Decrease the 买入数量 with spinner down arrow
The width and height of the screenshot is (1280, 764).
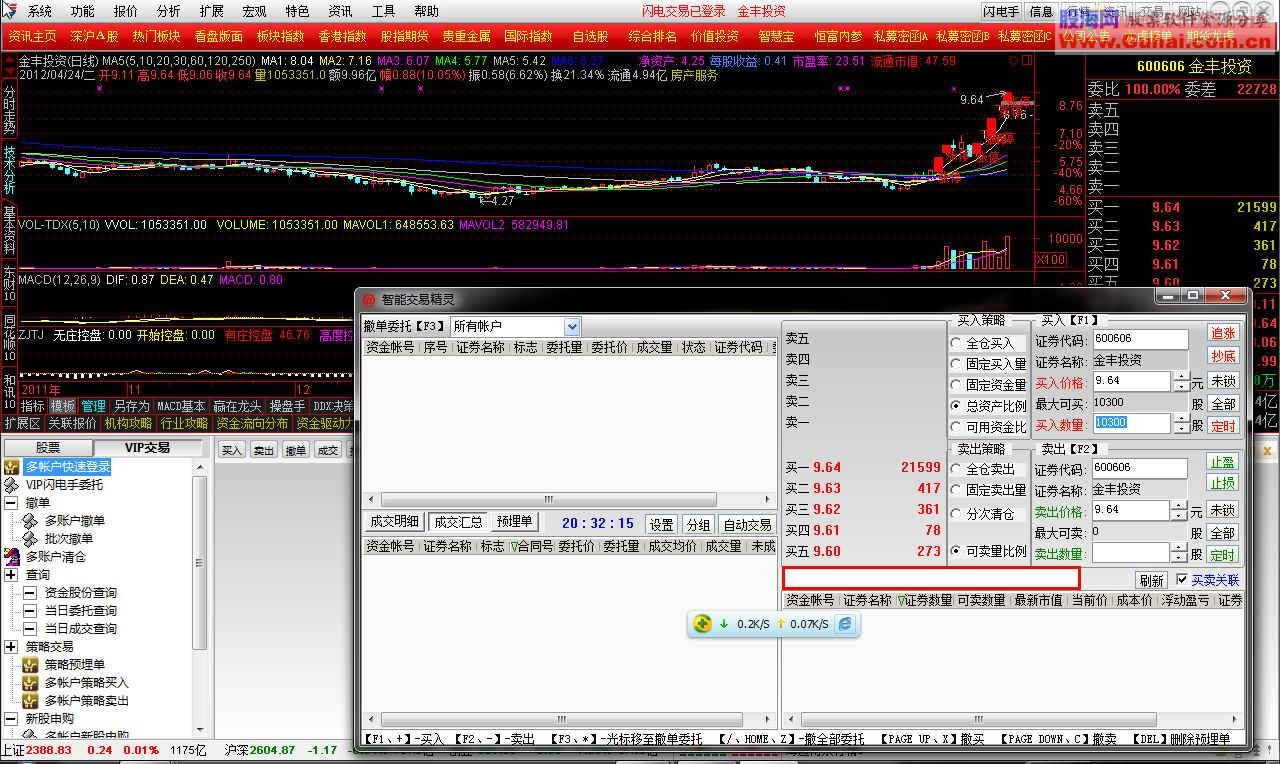[x=1181, y=429]
